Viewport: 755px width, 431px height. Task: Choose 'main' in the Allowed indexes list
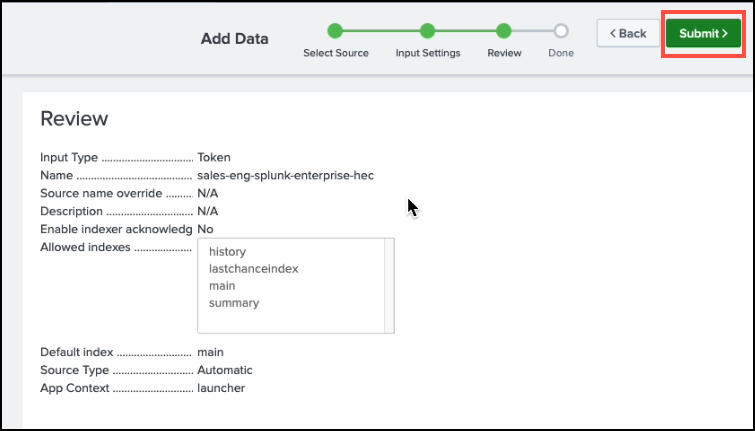[x=222, y=286]
